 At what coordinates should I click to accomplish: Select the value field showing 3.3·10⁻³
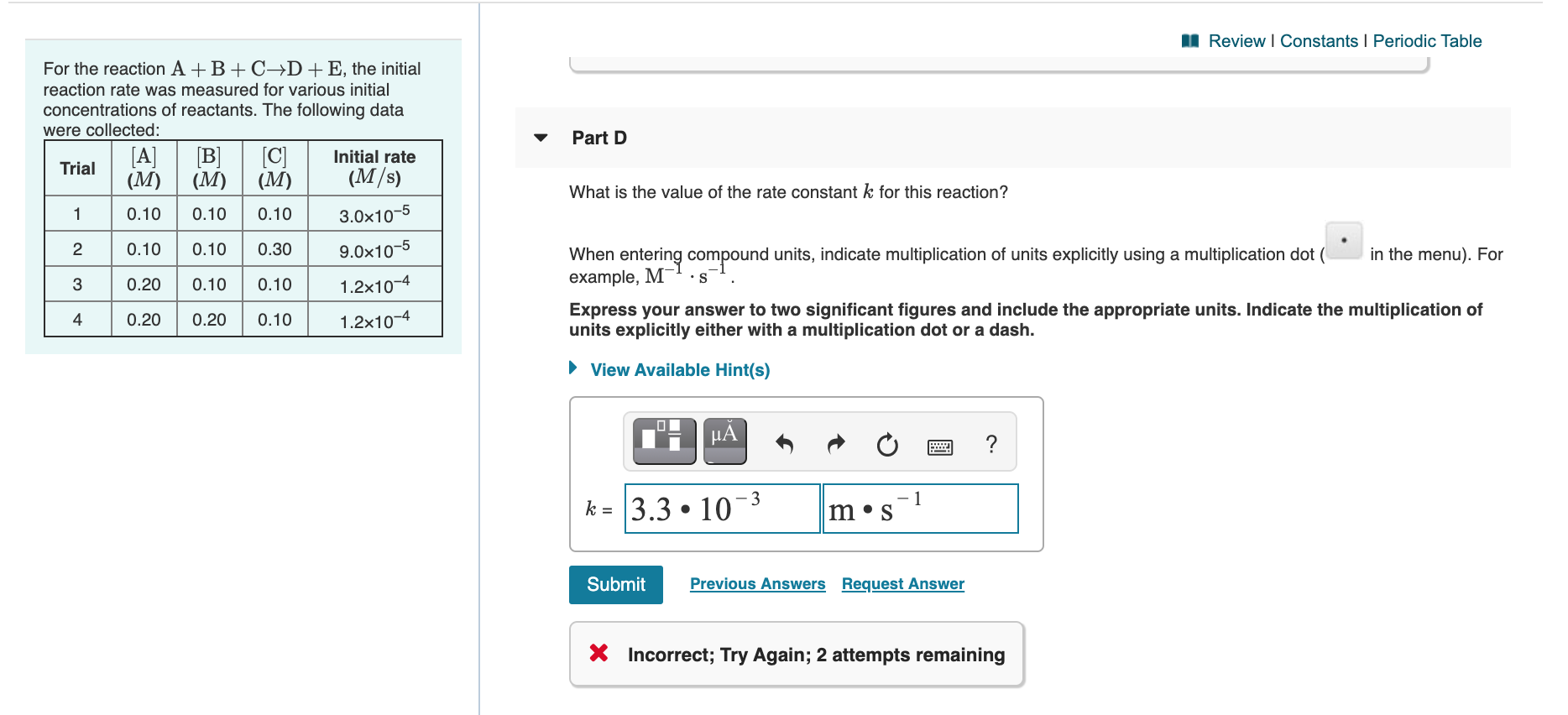pos(720,509)
